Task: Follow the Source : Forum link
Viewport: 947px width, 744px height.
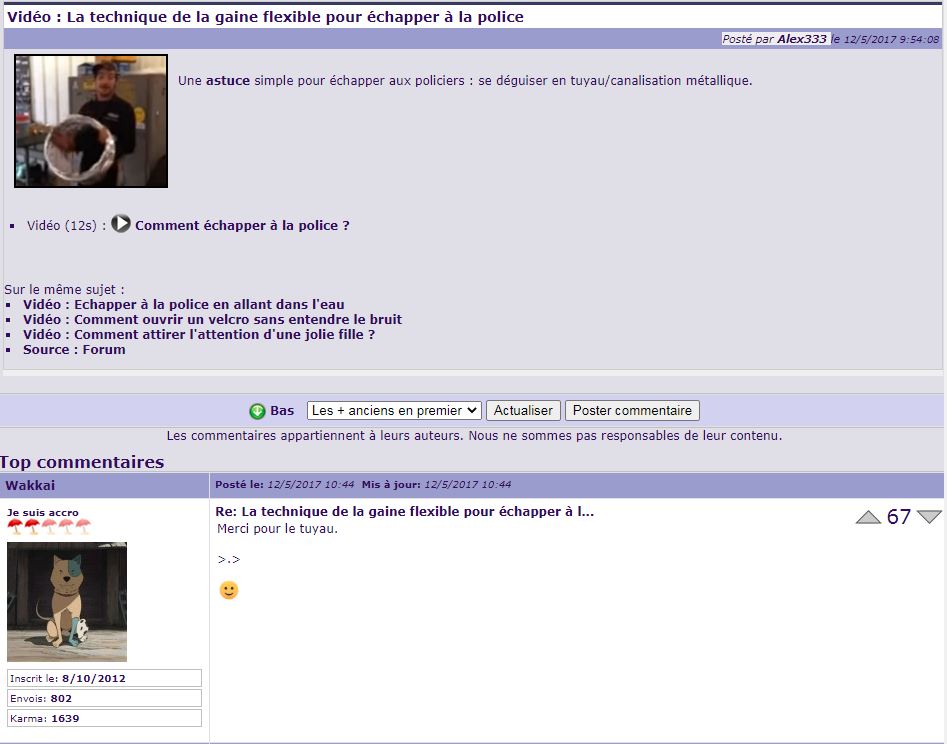Action: click(x=74, y=350)
